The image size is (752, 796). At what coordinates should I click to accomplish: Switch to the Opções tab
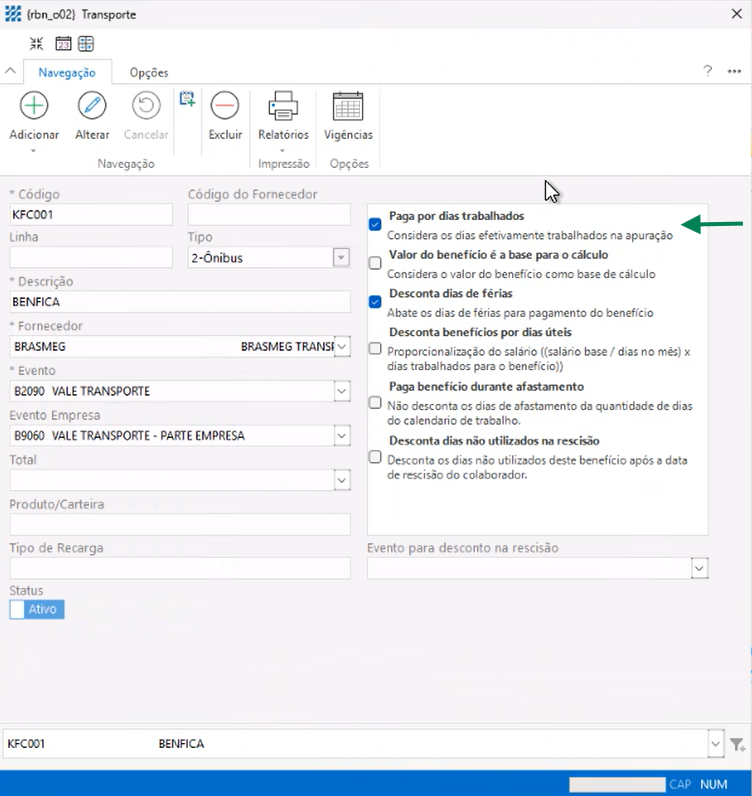tap(149, 73)
